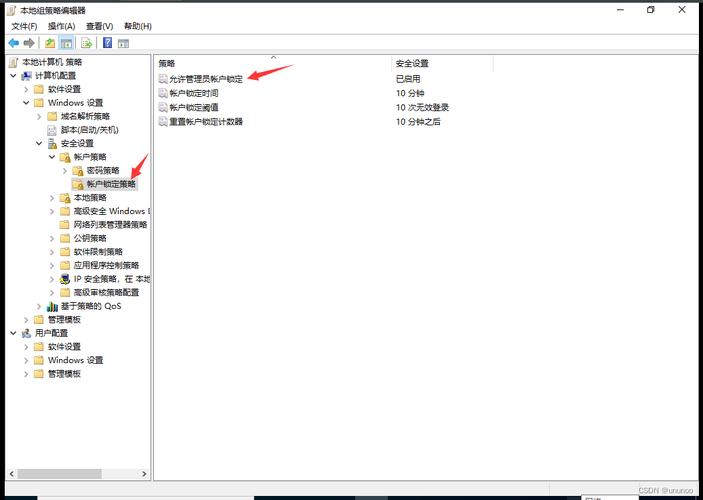
Task: Click the 用户配置 user icon
Action: point(26,333)
